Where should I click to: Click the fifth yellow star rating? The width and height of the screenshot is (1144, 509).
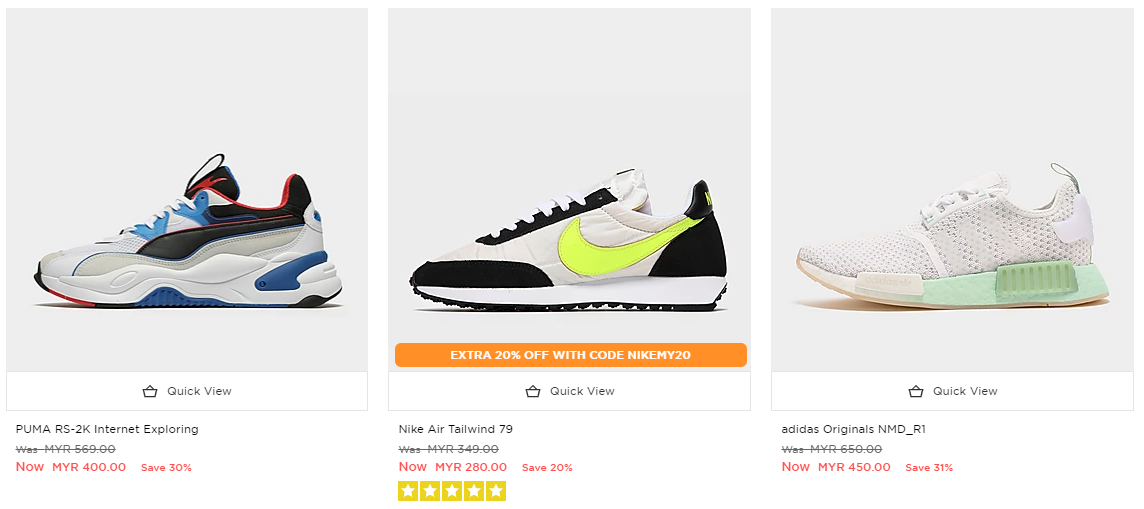coord(496,491)
